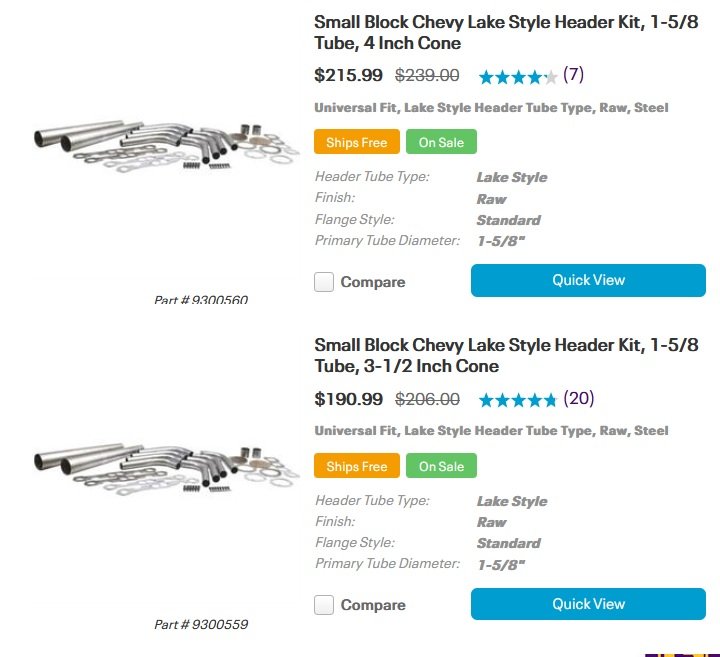720x657 pixels.
Task: Click the Part # 9300559 label
Action: 201,625
